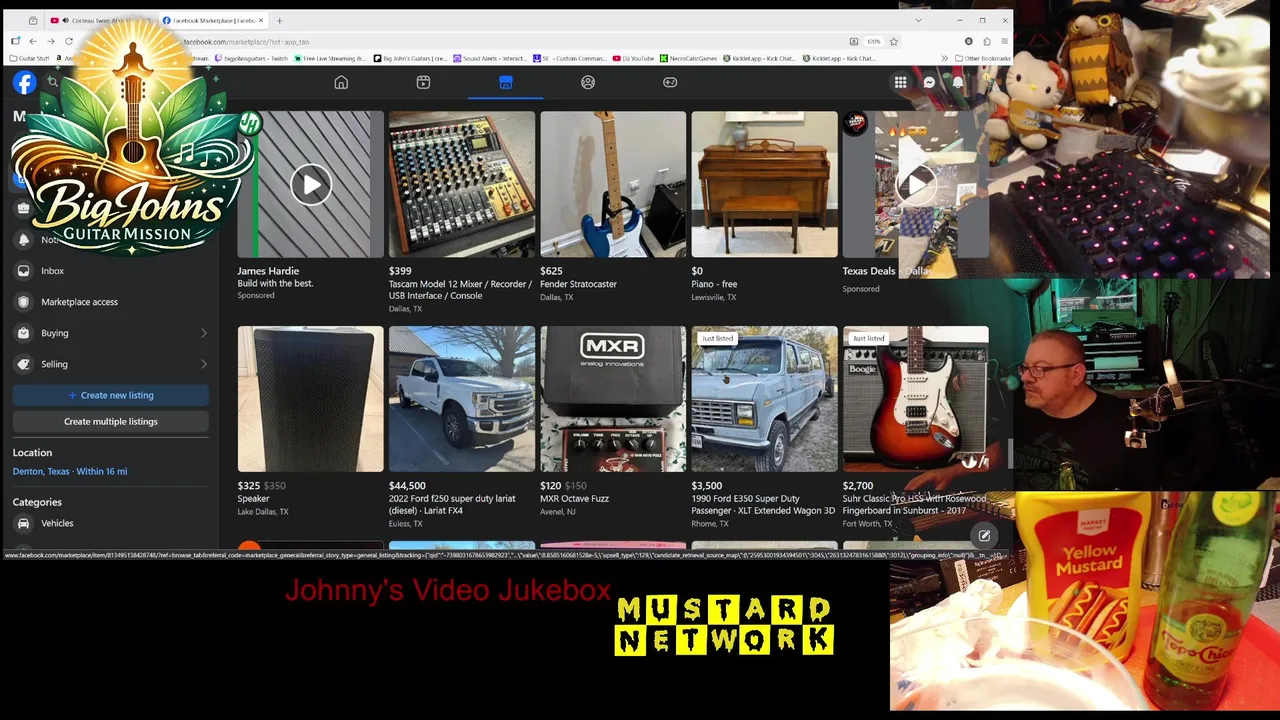
Task: Open the Other Bookmarks folder
Action: (x=983, y=58)
